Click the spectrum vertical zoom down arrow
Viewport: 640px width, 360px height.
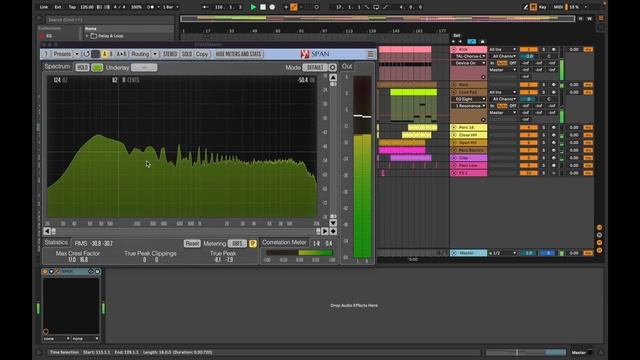point(333,223)
